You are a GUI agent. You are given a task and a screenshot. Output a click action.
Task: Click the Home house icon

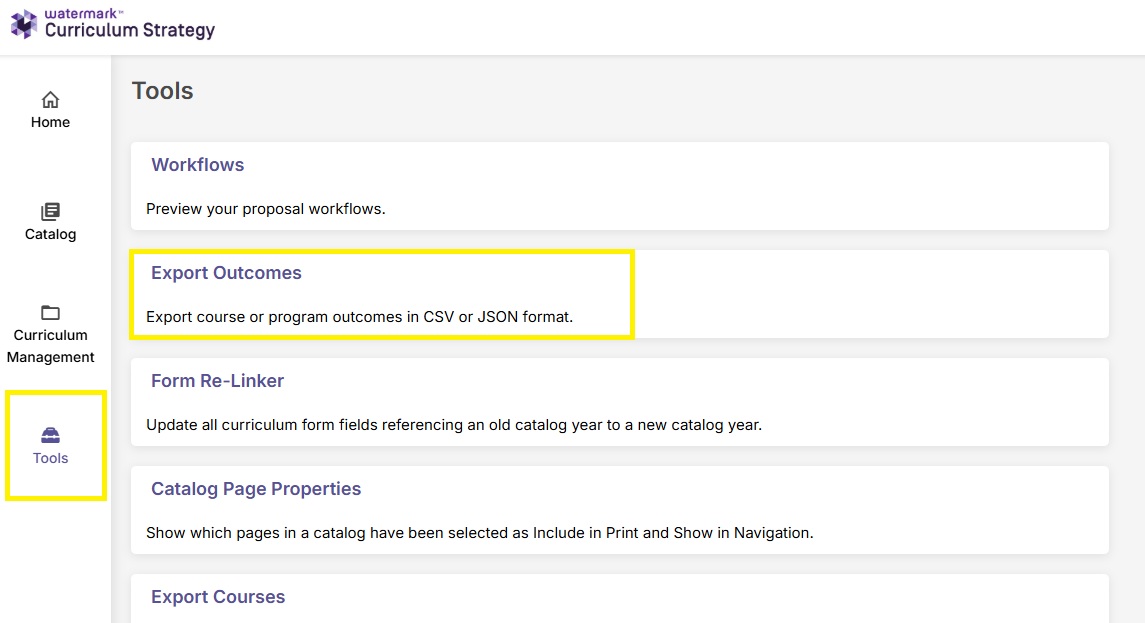click(50, 99)
